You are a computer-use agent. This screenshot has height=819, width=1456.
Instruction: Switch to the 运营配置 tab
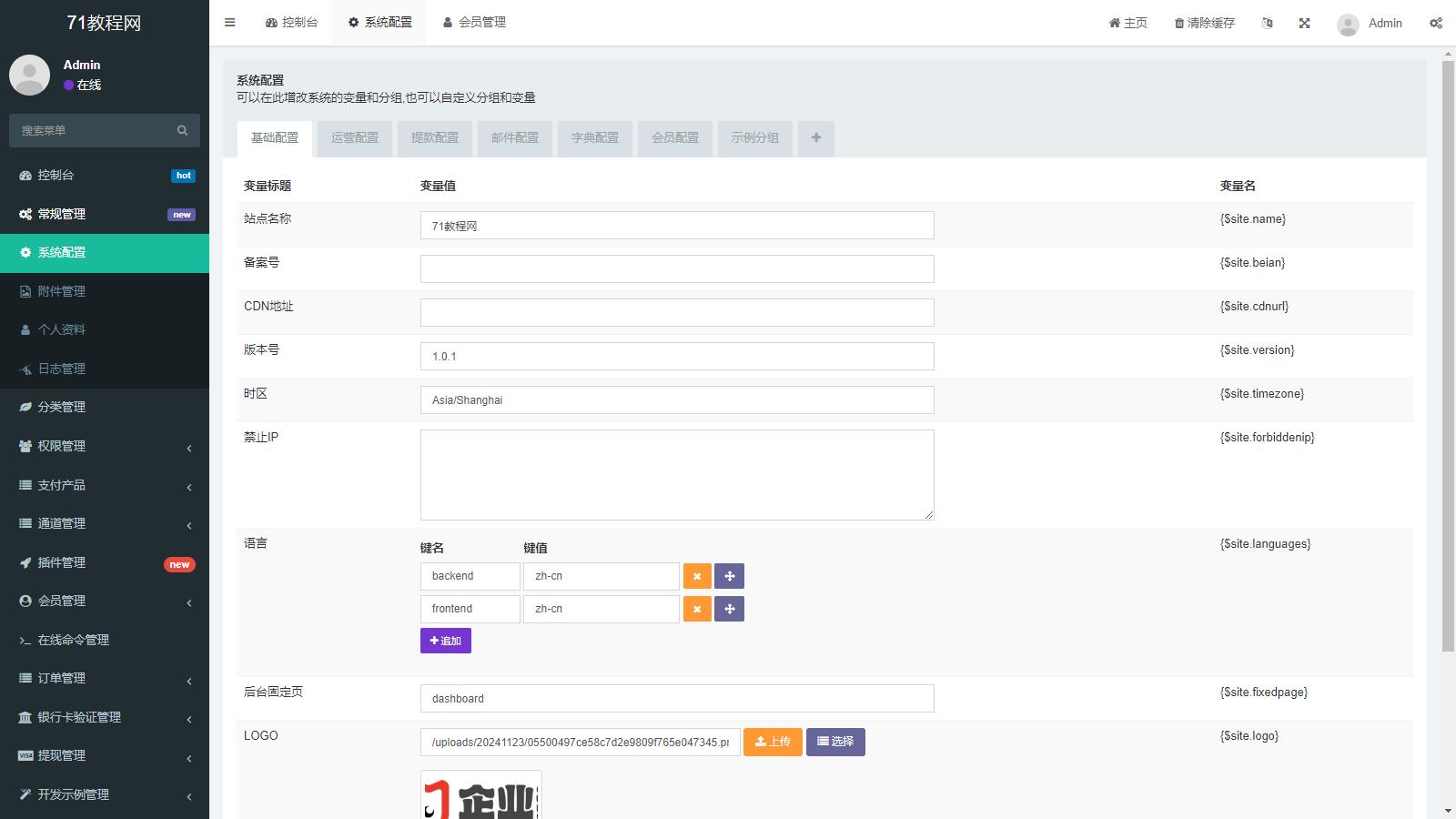click(x=355, y=138)
